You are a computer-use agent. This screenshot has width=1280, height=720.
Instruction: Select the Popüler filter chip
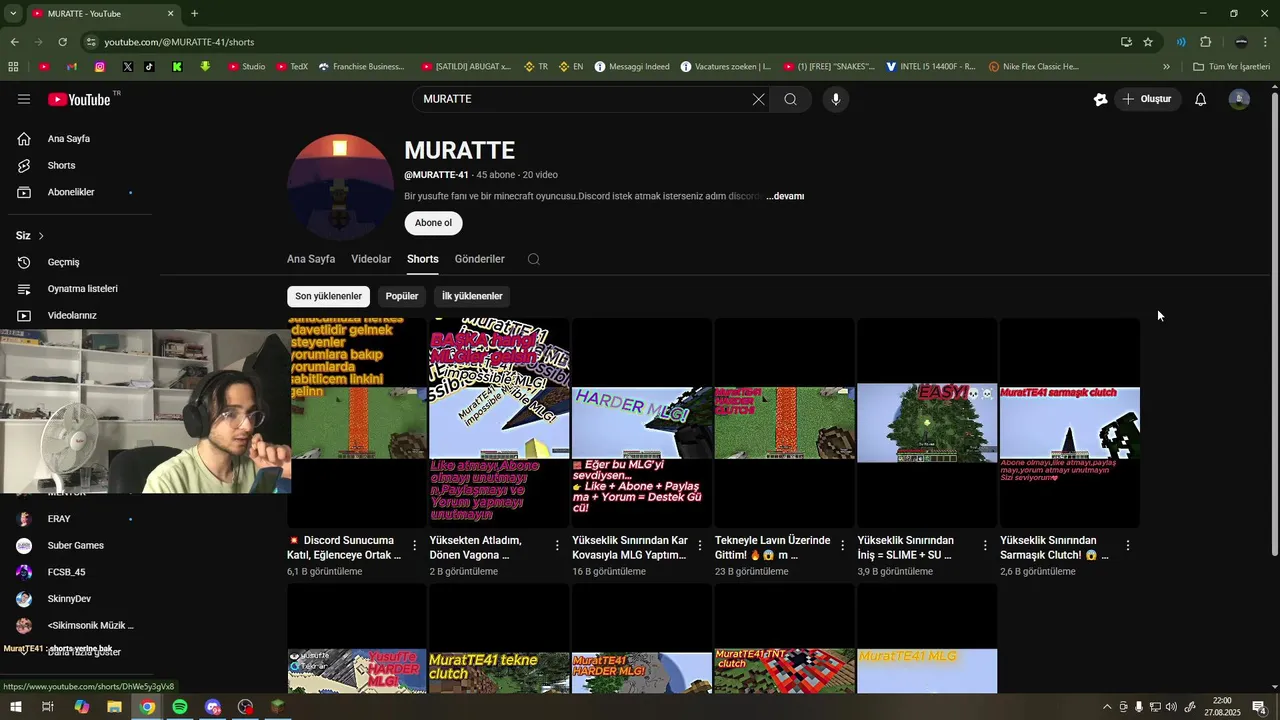point(402,296)
